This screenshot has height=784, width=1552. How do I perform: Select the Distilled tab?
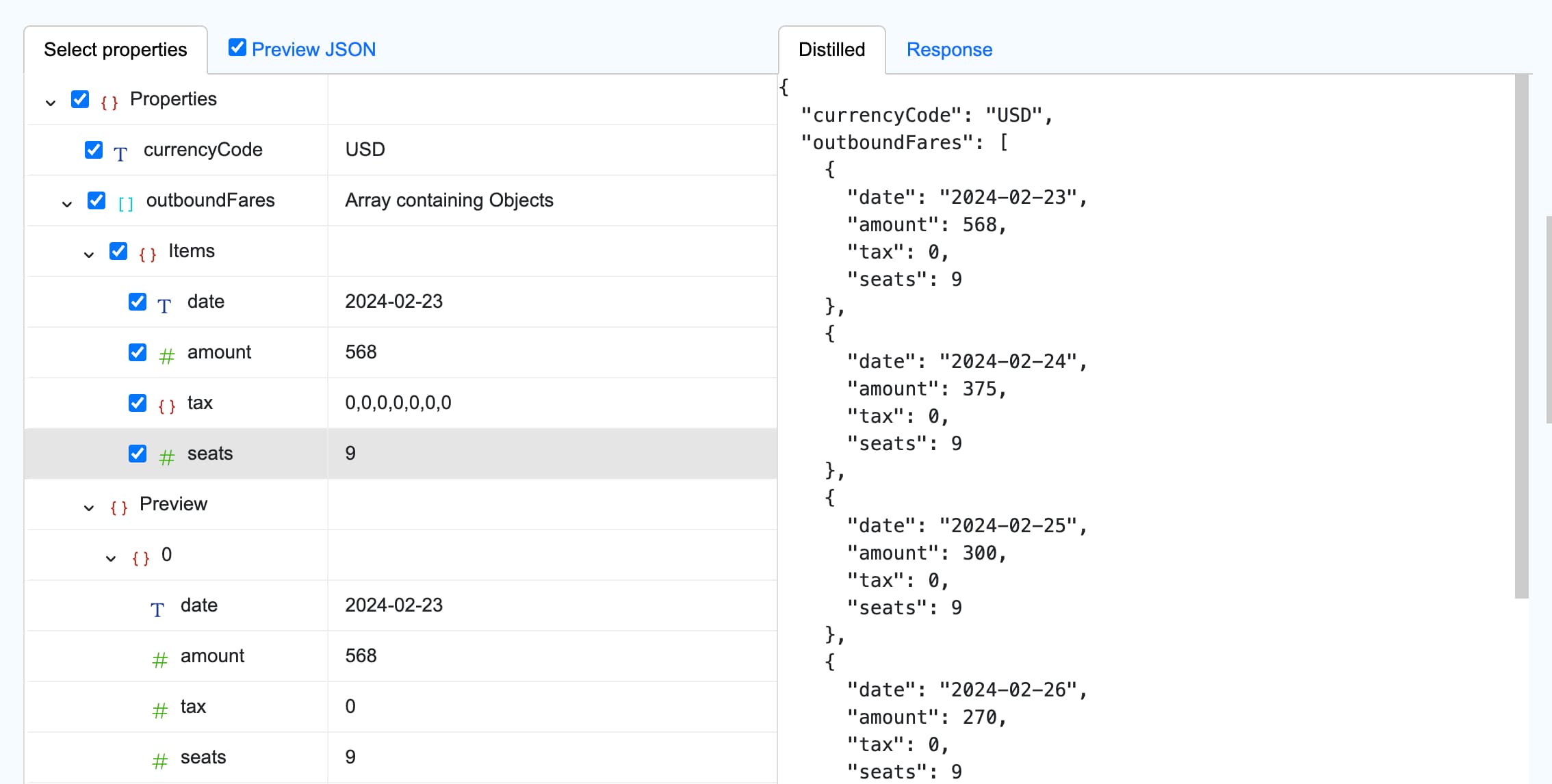point(831,49)
